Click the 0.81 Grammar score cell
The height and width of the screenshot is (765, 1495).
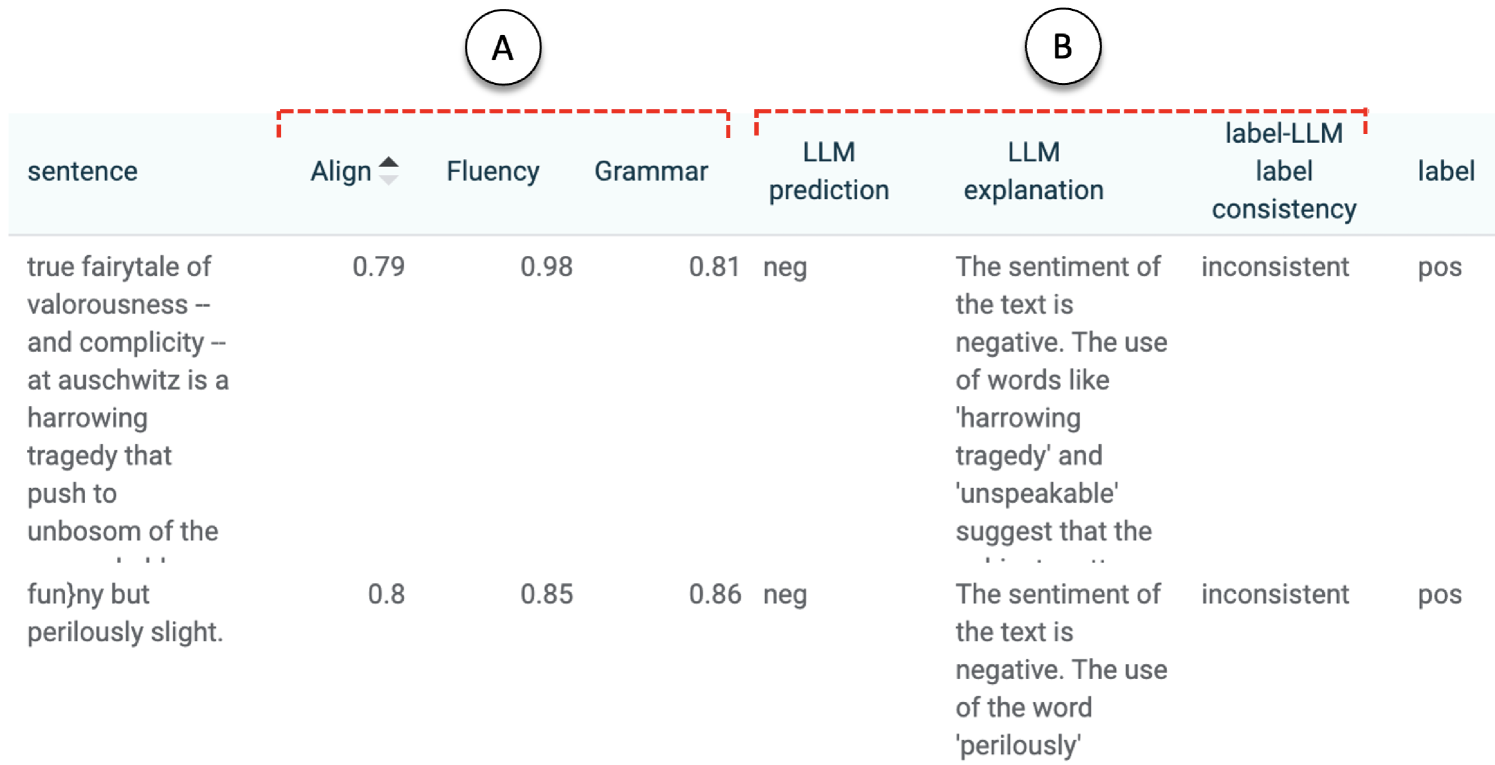pos(714,267)
